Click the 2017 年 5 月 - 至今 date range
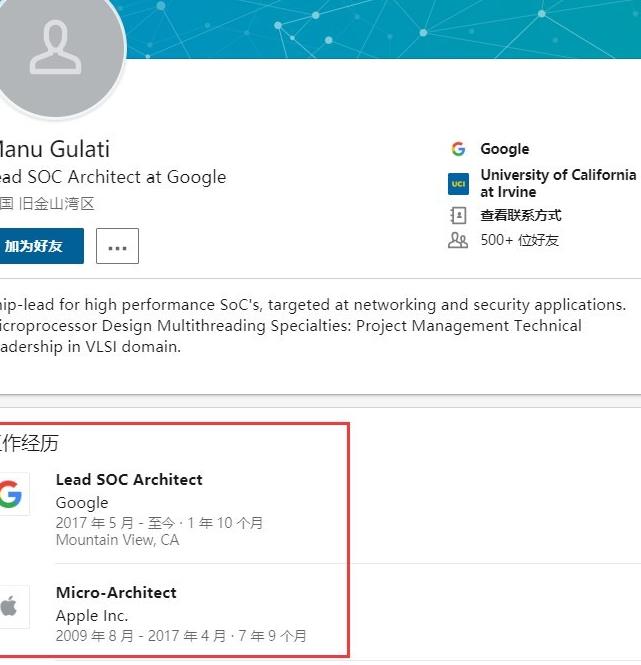 [115, 522]
